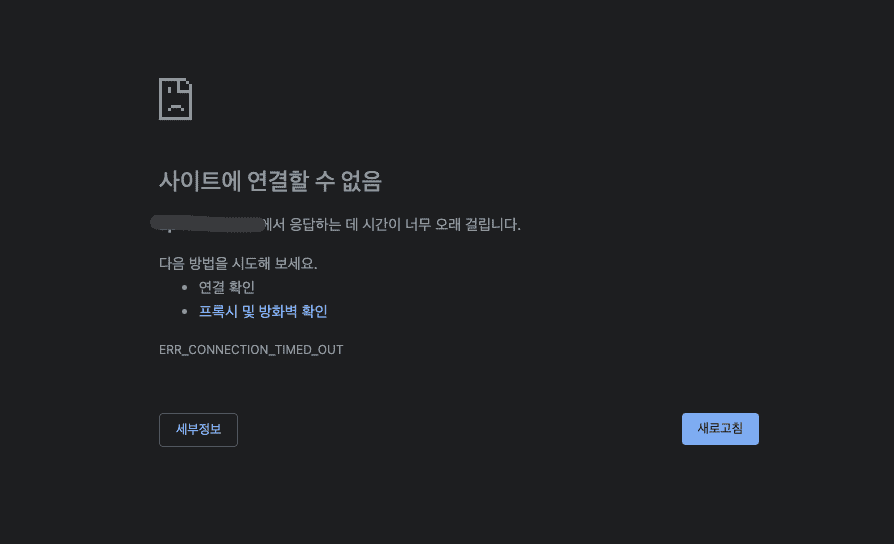The image size is (894, 544).
Task: Click the sad page error icon
Action: click(175, 99)
